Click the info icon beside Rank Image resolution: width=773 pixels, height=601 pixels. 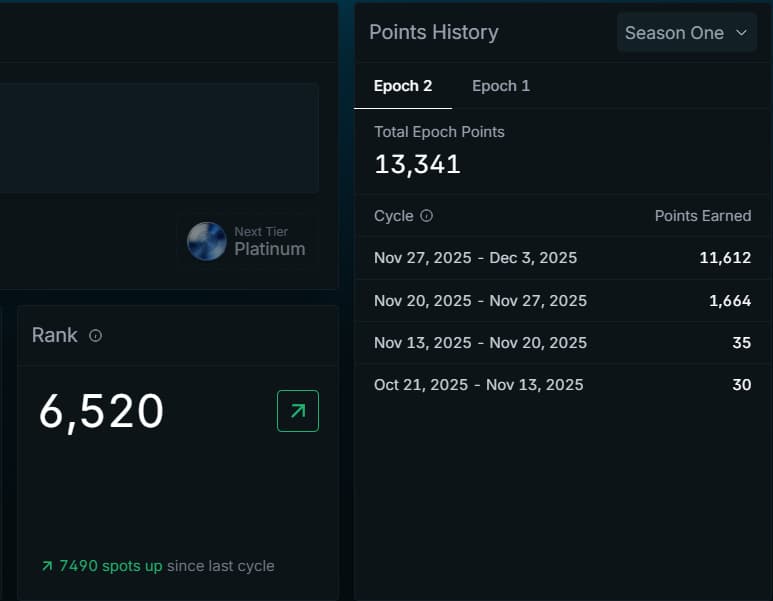coord(96,336)
